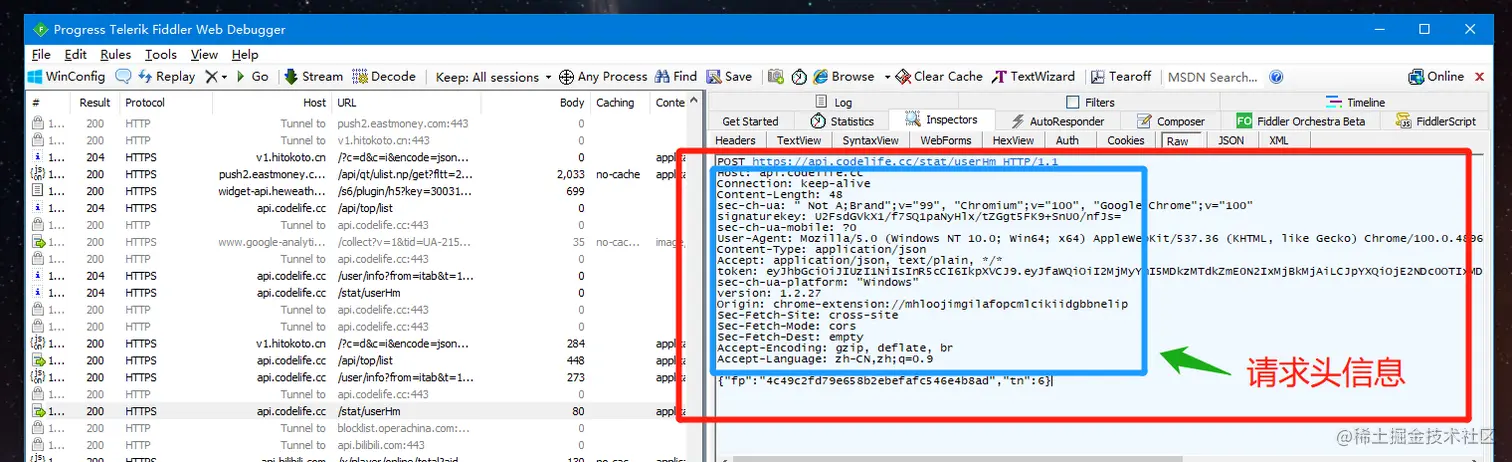This screenshot has height=462, width=1512.
Task: Close the toolbar with red X
Action: point(1479,77)
